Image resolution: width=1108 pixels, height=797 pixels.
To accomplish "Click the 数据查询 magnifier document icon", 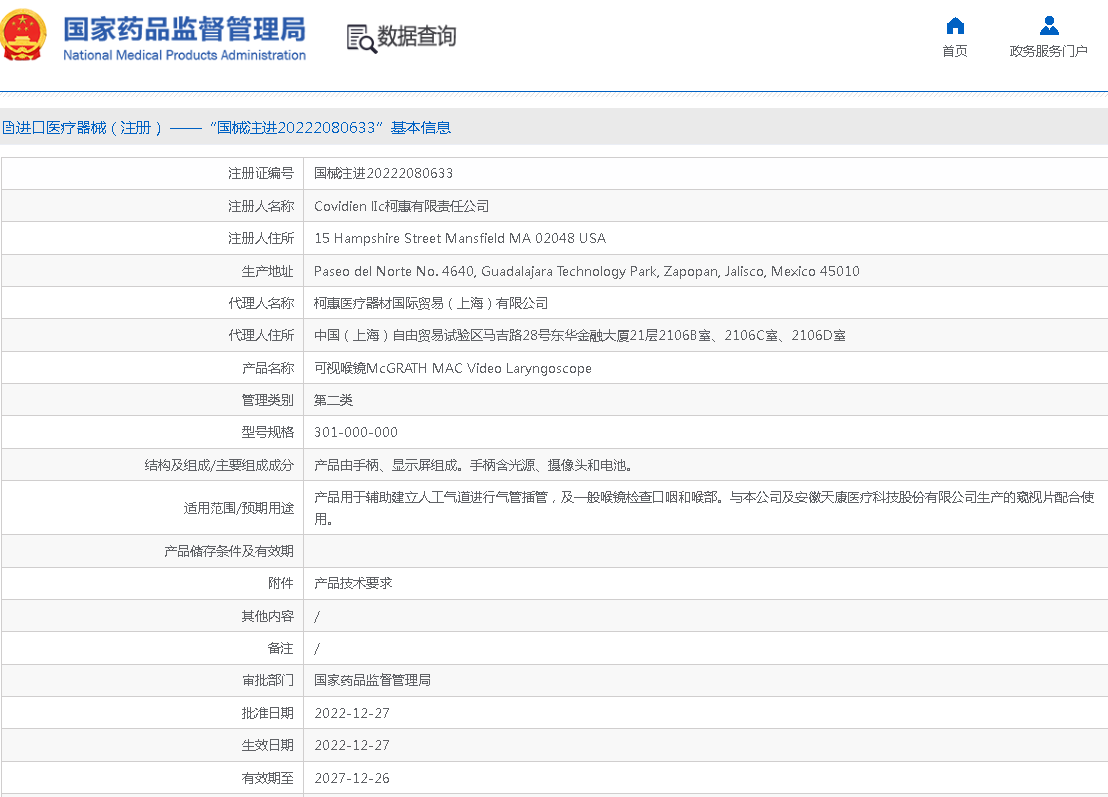I will coord(360,38).
